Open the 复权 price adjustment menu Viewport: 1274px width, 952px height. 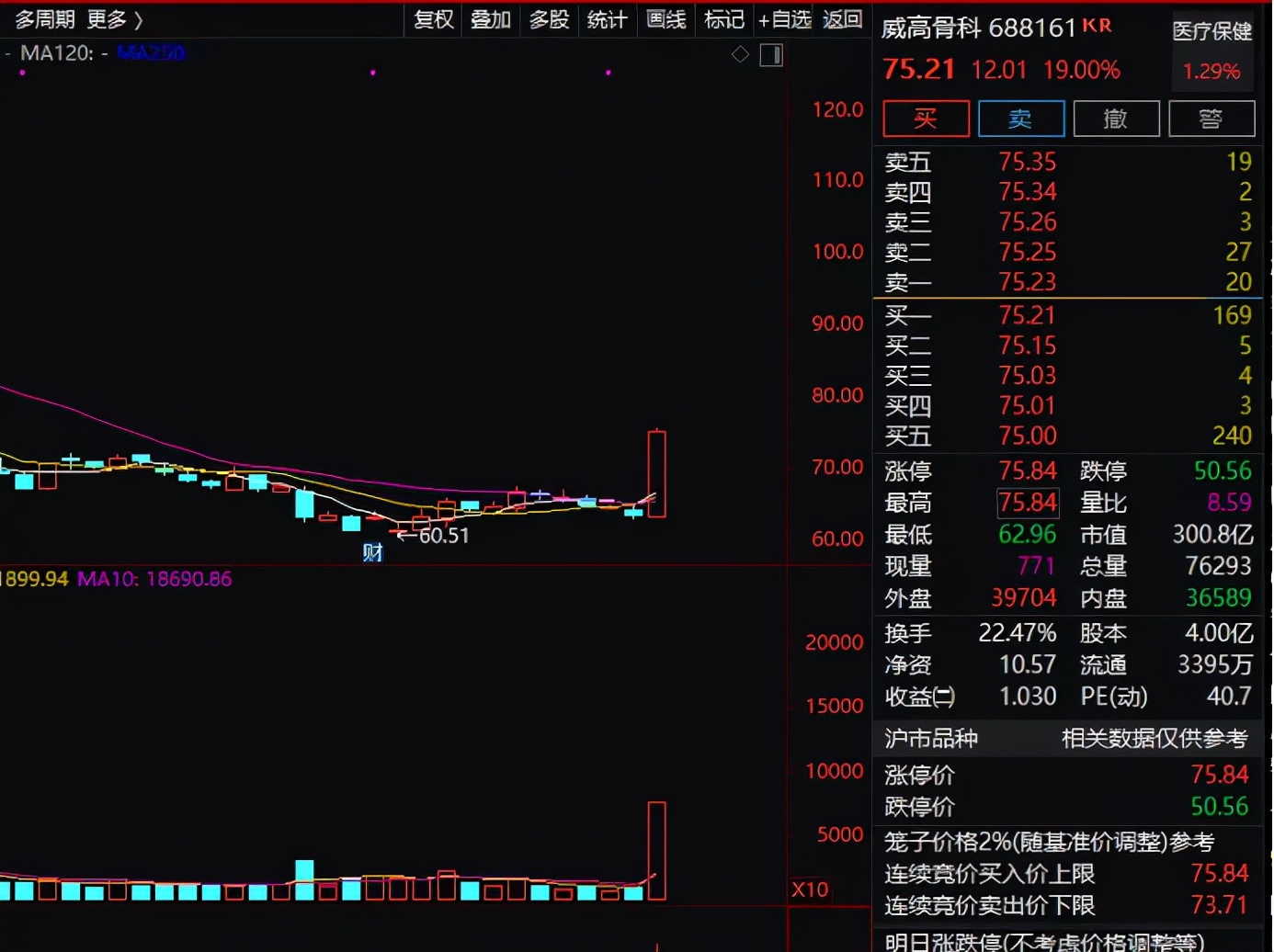433,19
